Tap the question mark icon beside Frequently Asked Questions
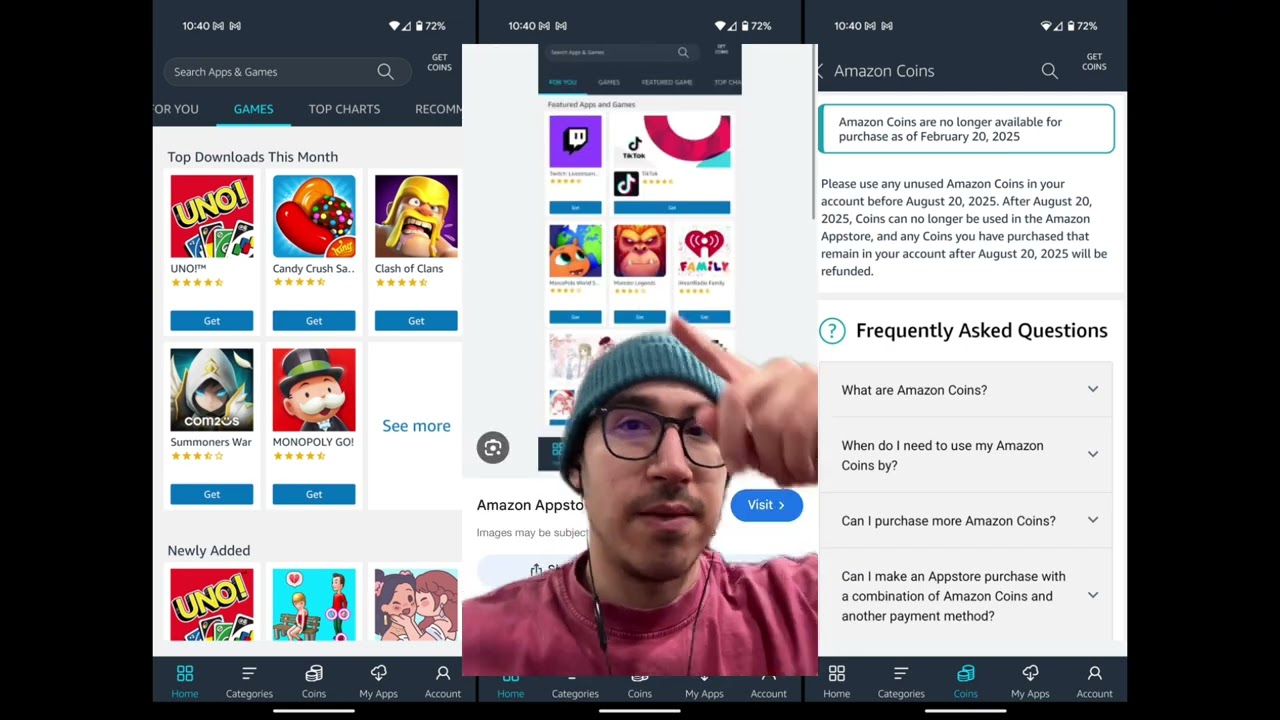Image resolution: width=1280 pixels, height=720 pixels. (832, 331)
